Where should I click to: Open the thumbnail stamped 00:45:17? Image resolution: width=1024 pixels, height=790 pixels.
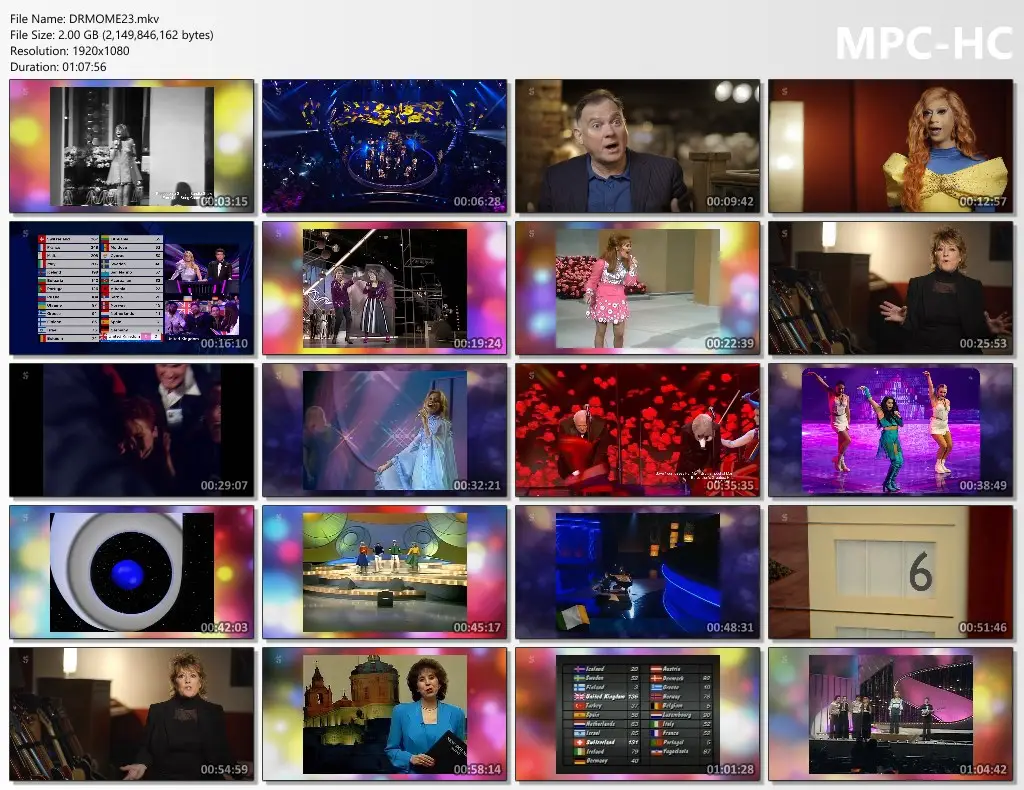pos(385,572)
